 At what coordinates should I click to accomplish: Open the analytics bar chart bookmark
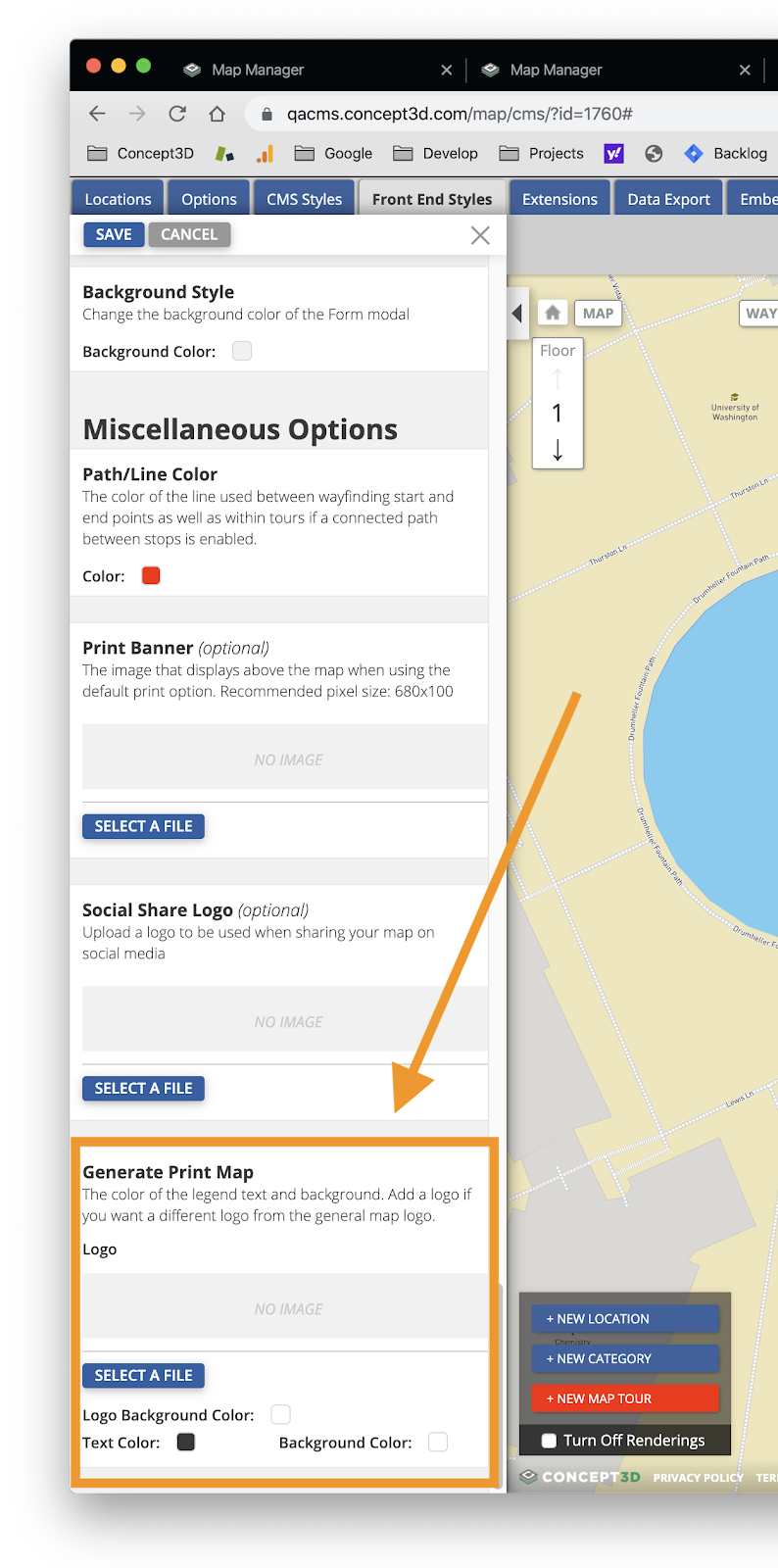pyautogui.click(x=265, y=153)
